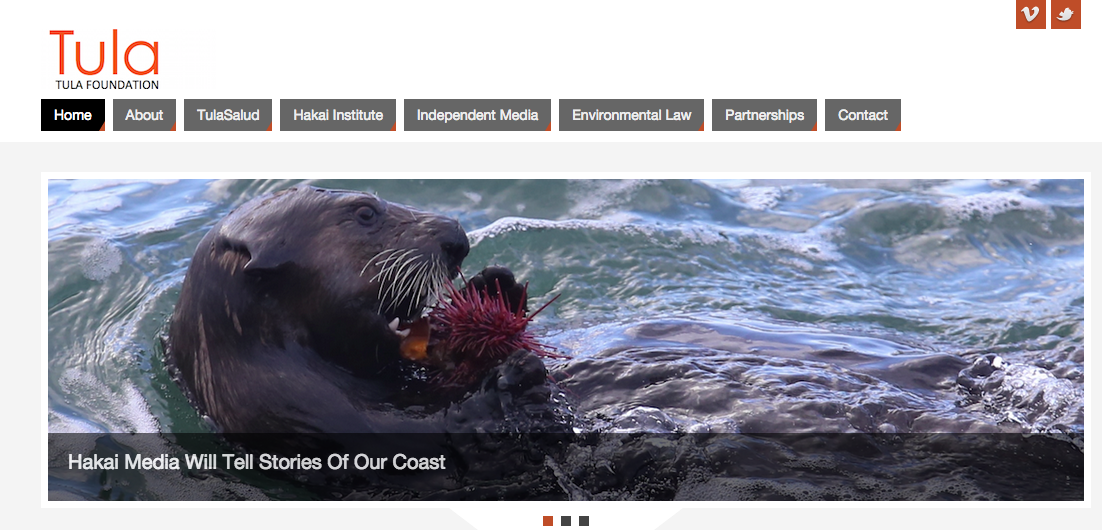Go to the Home menu item
The image size is (1102, 530).
tap(73, 115)
